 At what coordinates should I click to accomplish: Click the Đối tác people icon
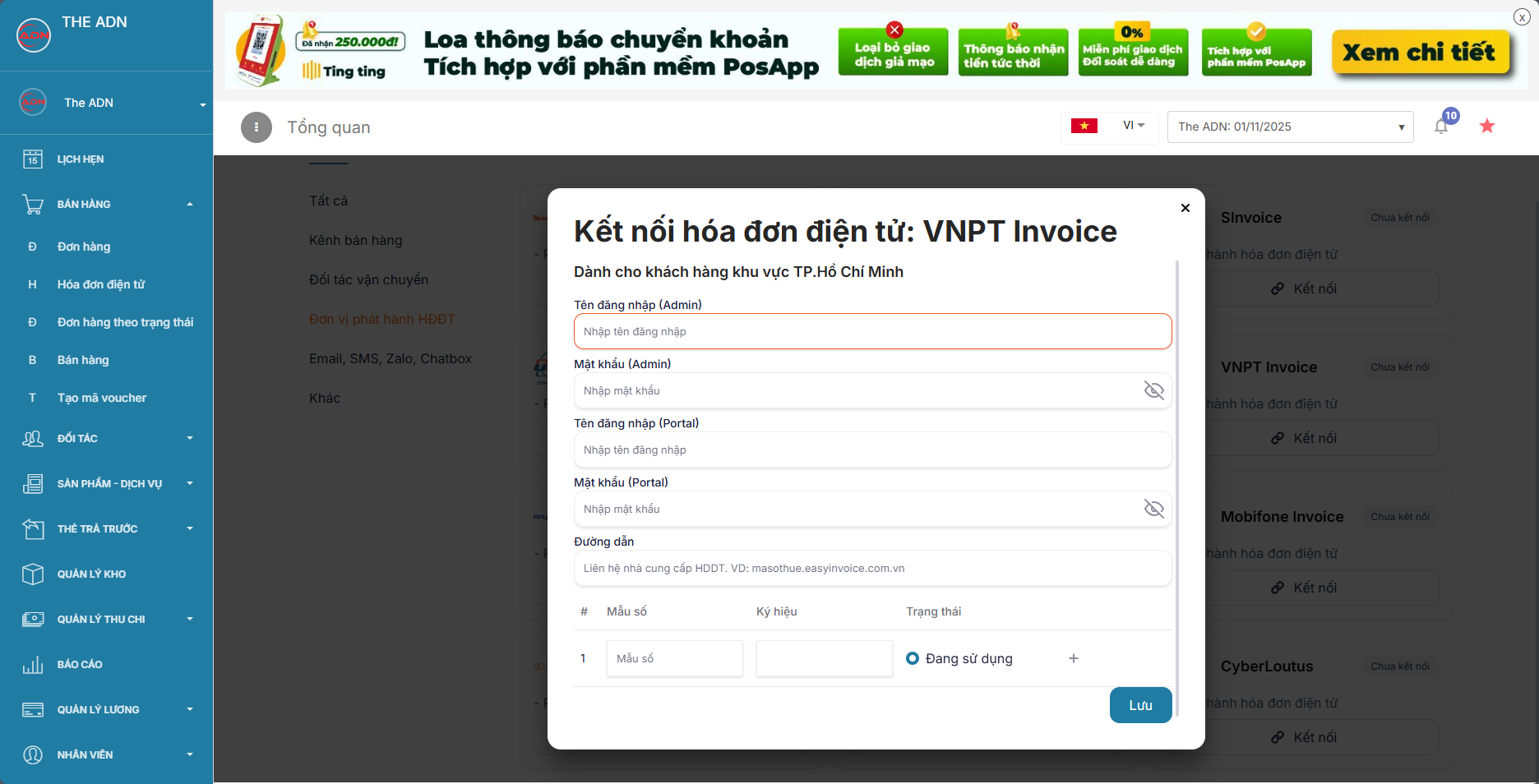(33, 438)
